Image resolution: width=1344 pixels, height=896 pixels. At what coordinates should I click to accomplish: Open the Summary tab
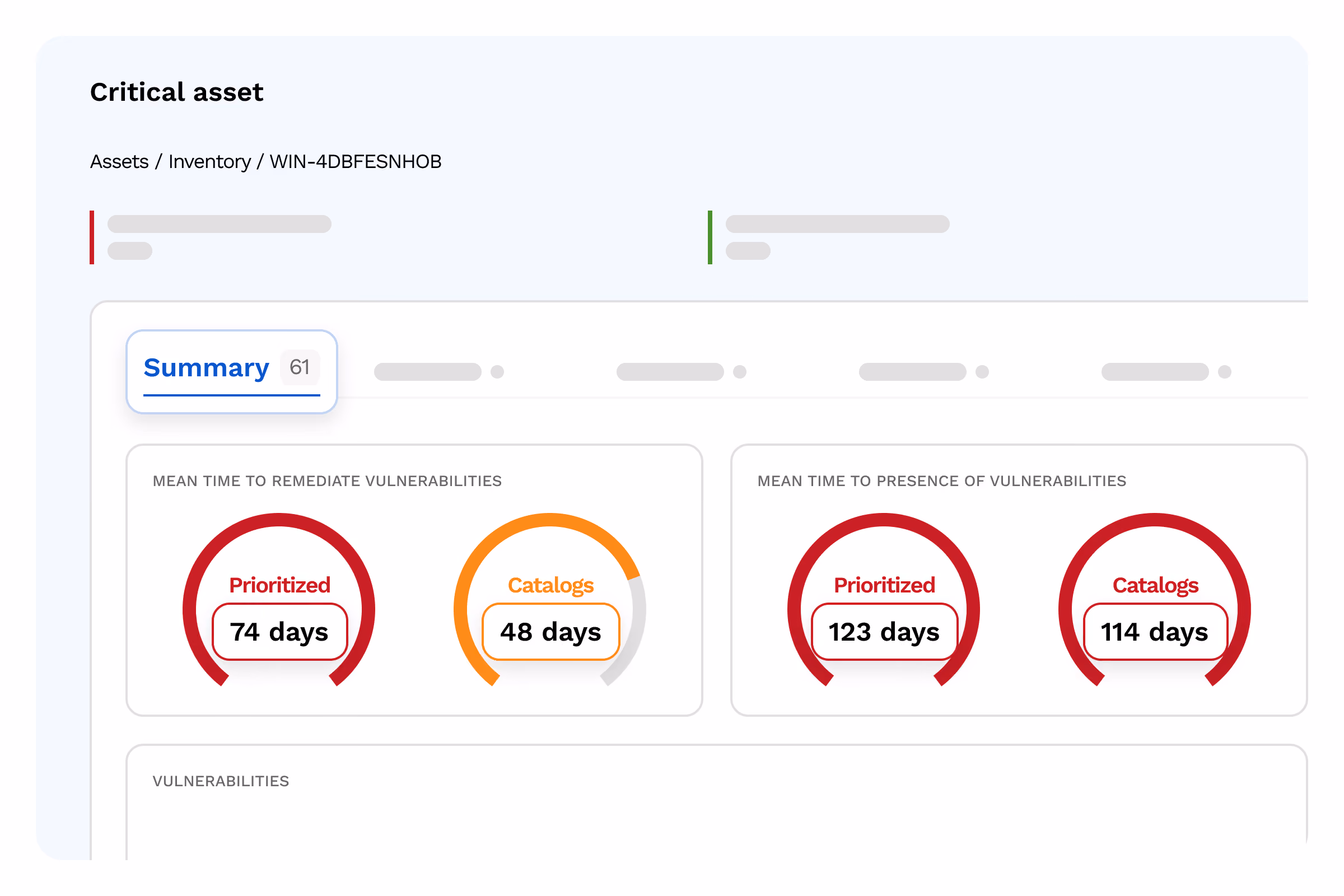pos(231,371)
